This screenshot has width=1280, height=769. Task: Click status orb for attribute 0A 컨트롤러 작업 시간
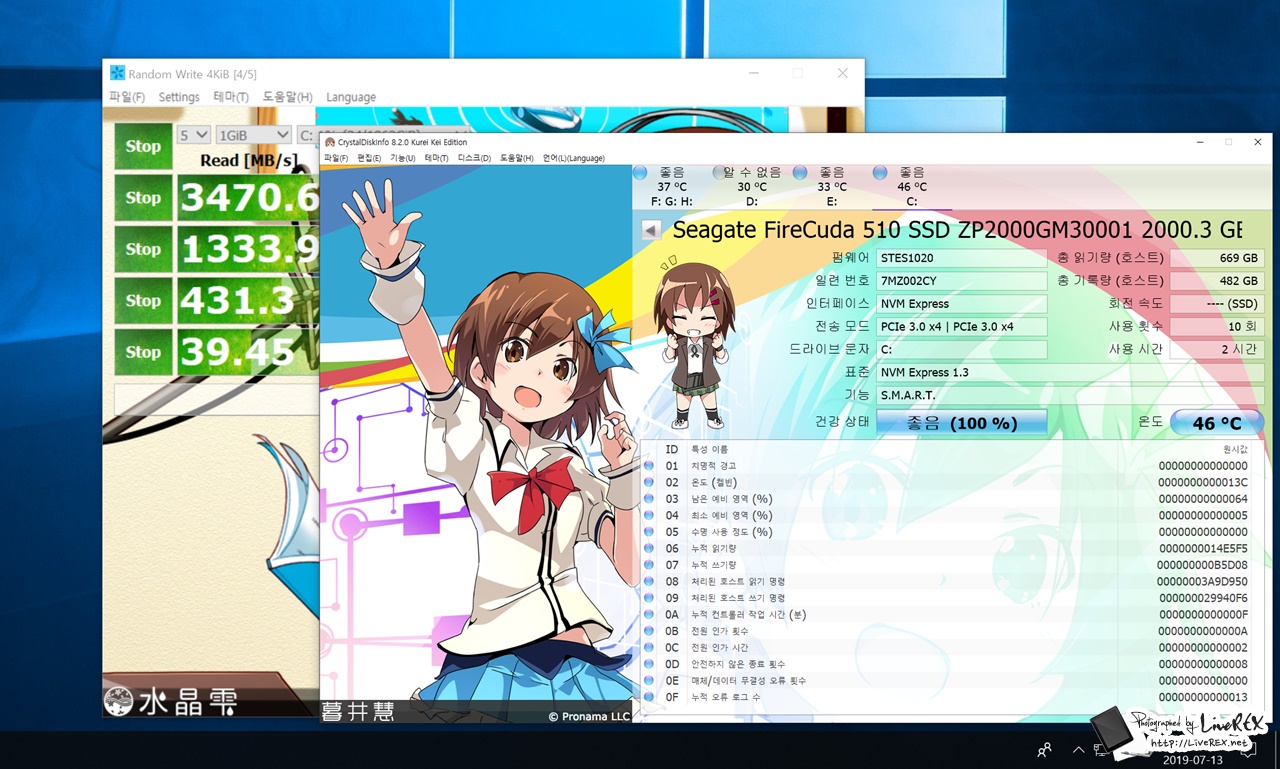point(649,614)
